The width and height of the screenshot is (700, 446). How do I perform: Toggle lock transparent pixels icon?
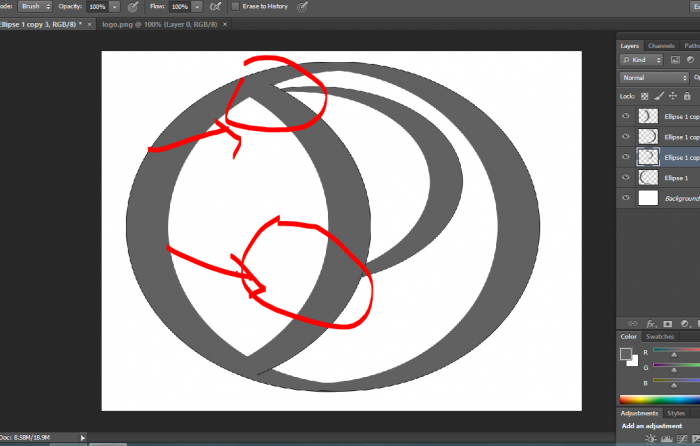coord(644,96)
